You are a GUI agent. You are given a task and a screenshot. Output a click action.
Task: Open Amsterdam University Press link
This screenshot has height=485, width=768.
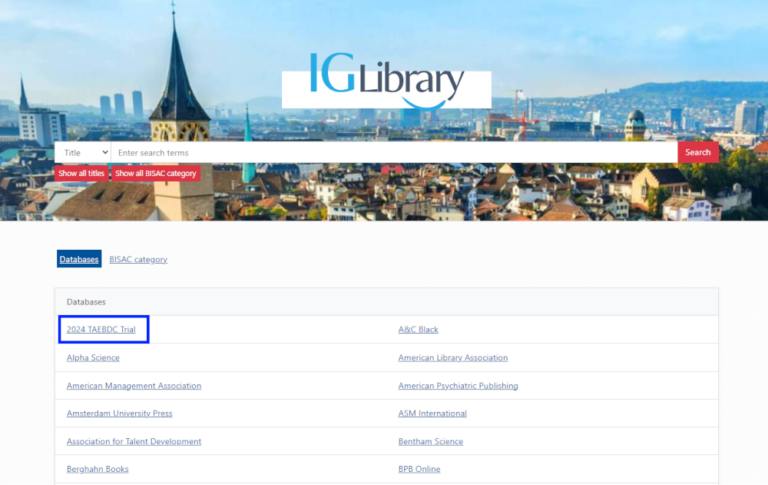pos(120,413)
